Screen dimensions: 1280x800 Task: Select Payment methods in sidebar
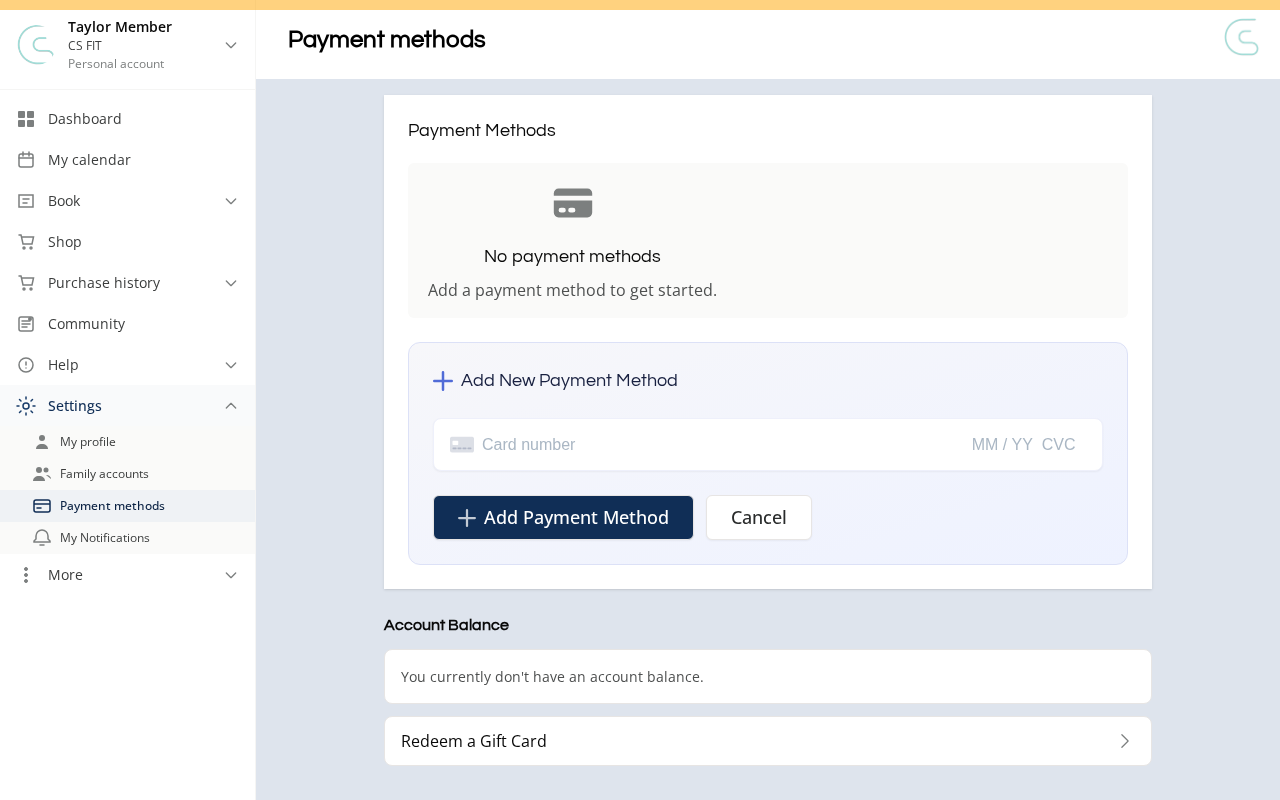[x=128, y=506]
